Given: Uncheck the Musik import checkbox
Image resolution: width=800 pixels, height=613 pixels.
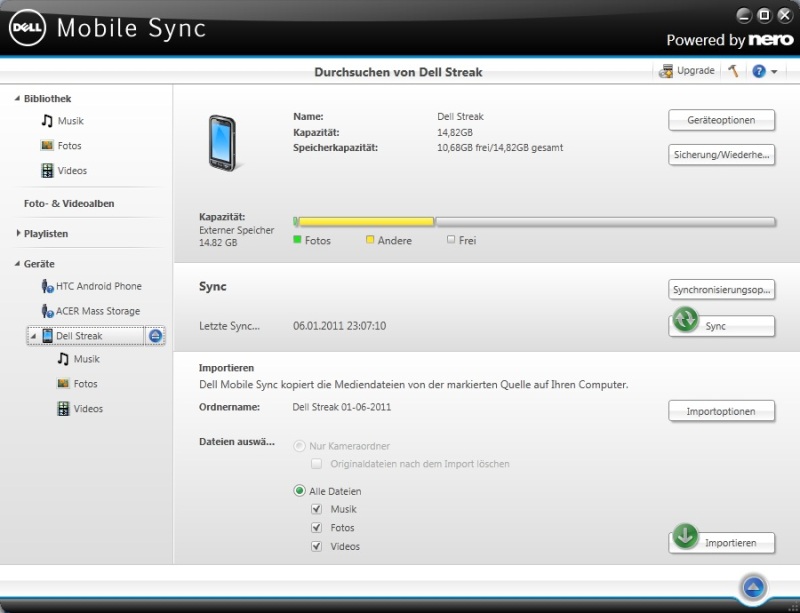Looking at the screenshot, I should [317, 509].
